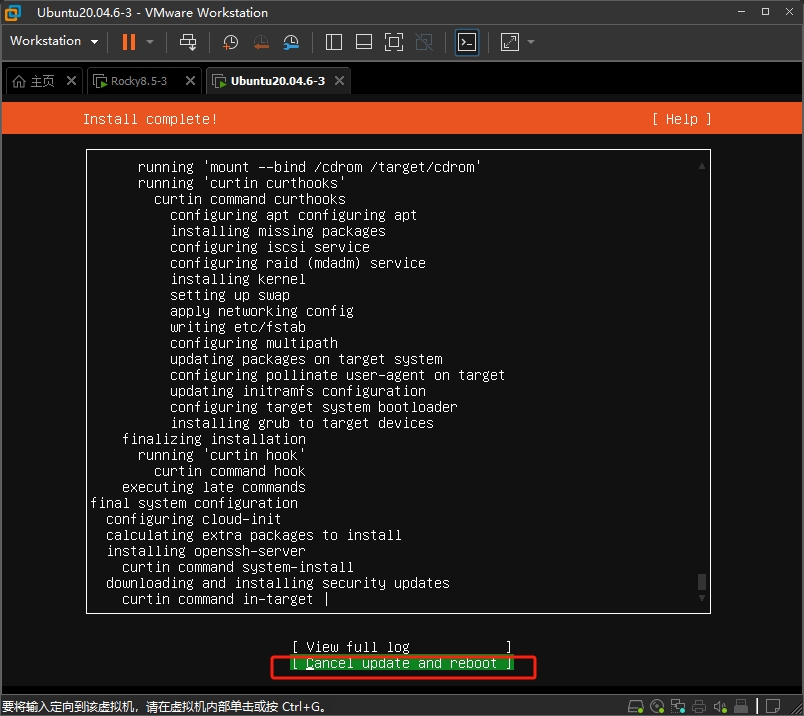Select Cancel update and reboot
The image size is (804, 716).
tap(402, 663)
